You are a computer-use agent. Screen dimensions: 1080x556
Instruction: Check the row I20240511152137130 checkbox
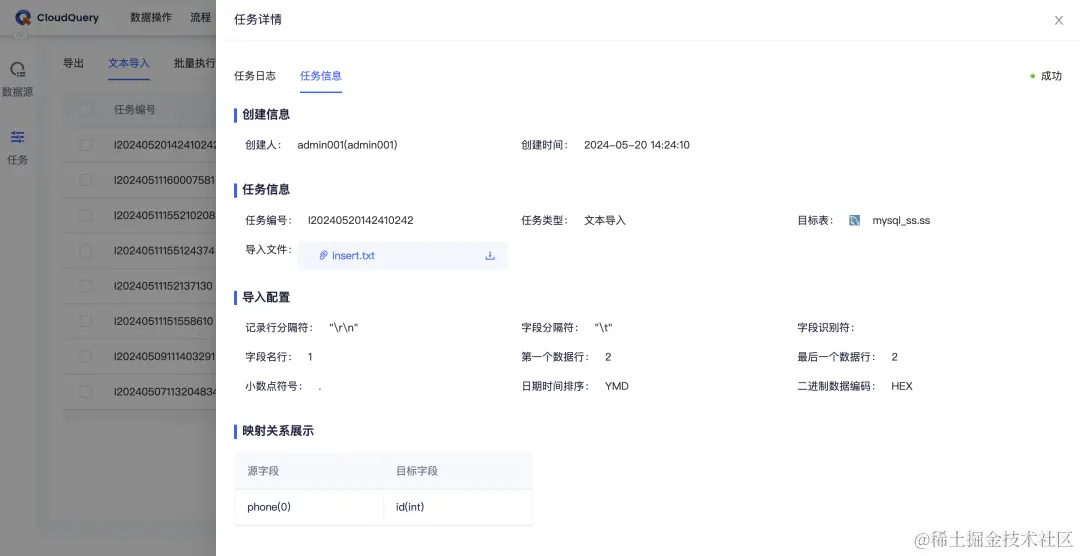[x=85, y=286]
